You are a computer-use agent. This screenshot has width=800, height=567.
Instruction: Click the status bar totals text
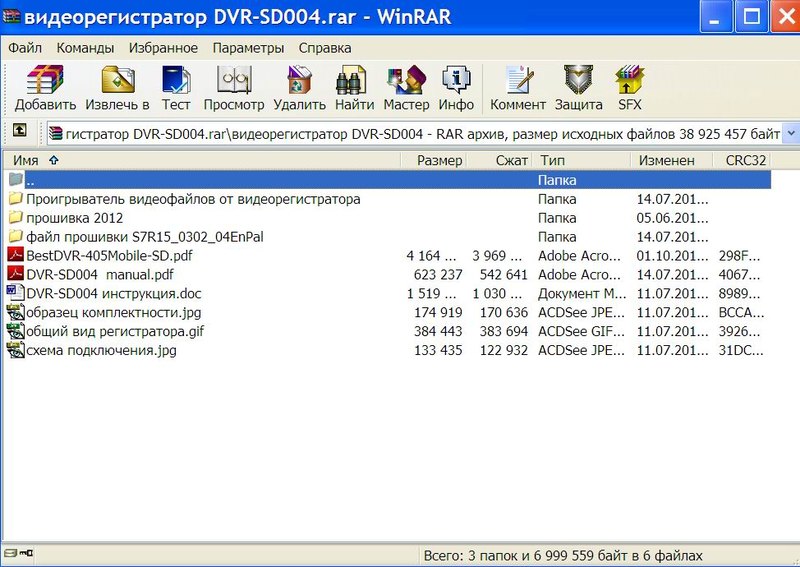(563, 555)
